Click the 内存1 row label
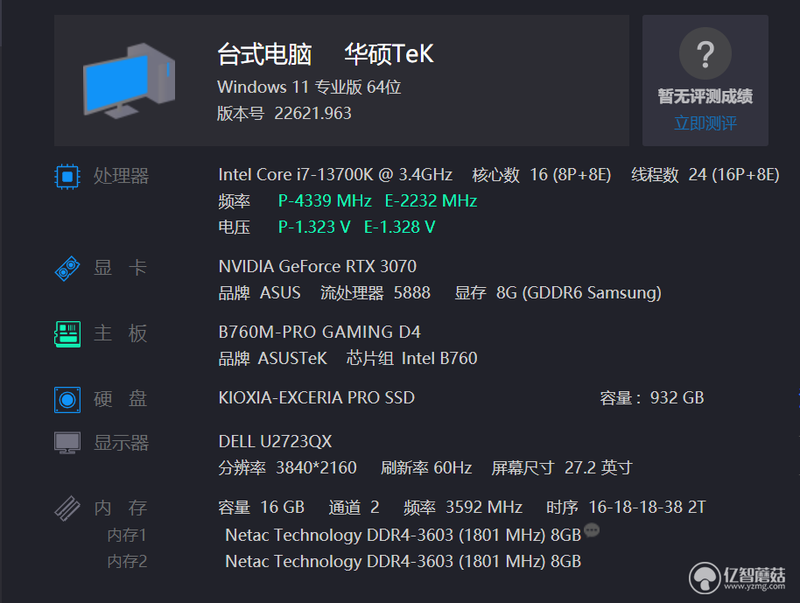 click(127, 535)
